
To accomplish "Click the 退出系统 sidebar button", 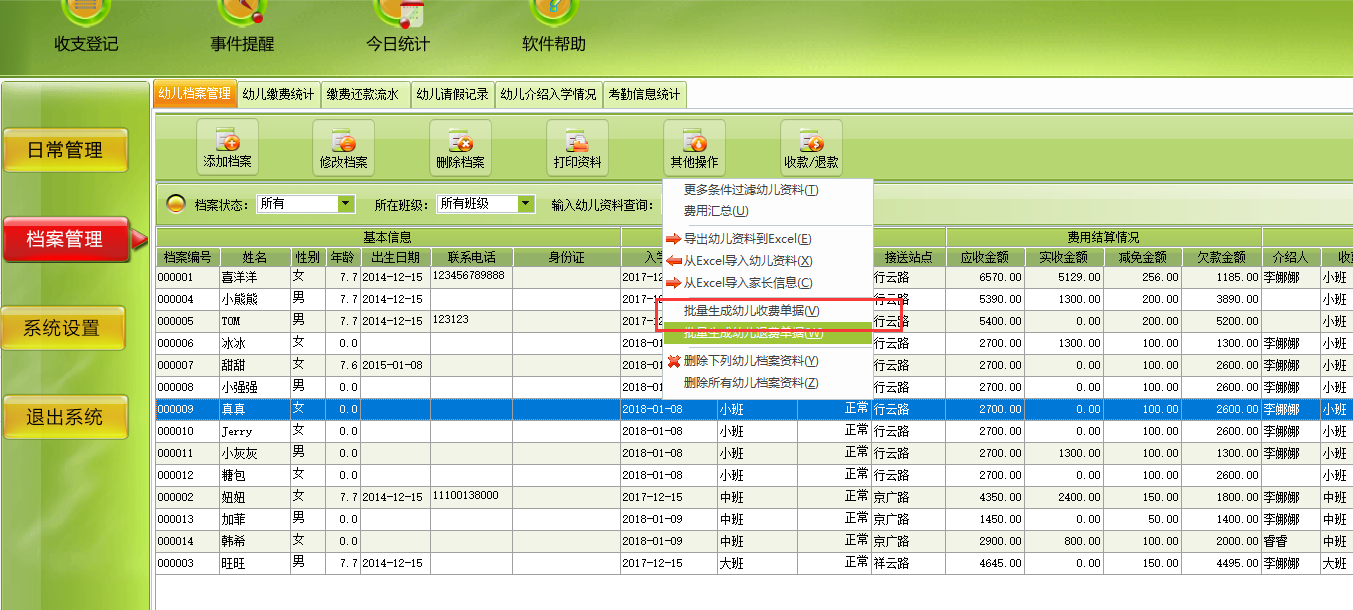I will [x=65, y=417].
